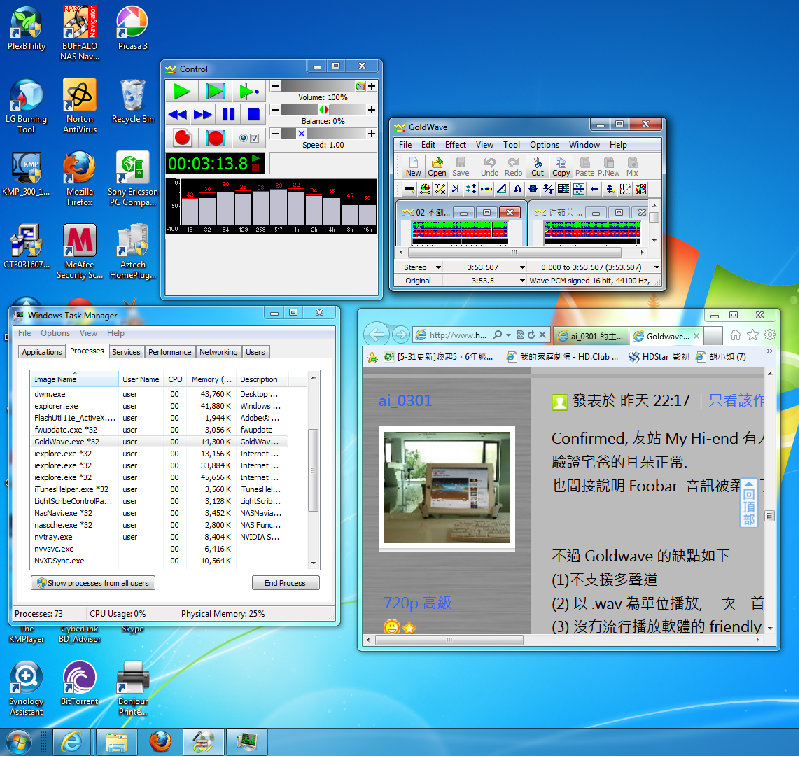Viewport: 799px width, 757px height.
Task: Click New in the GoldWave toolbar
Action: (413, 167)
